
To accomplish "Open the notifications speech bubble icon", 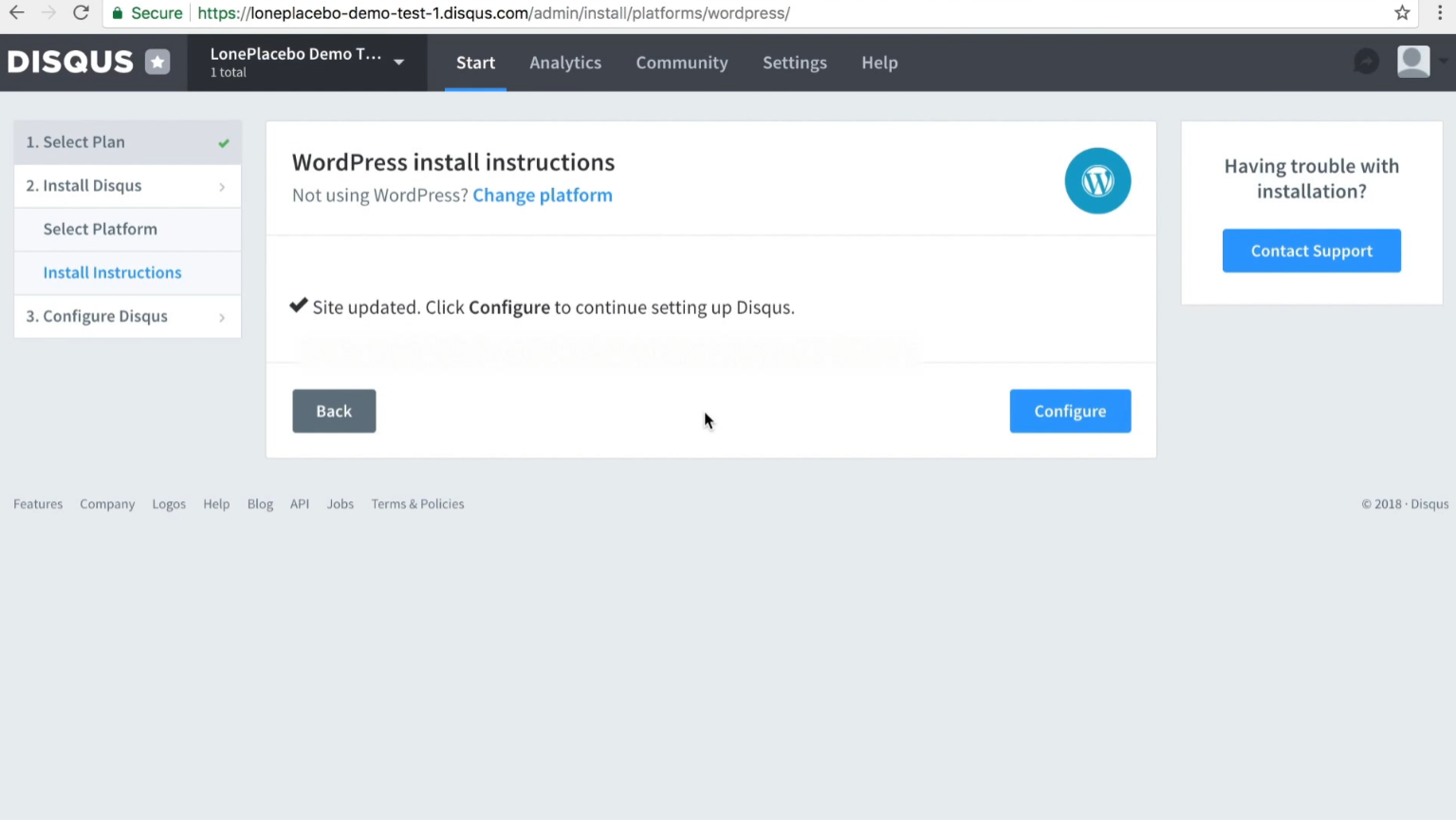I will click(x=1366, y=62).
